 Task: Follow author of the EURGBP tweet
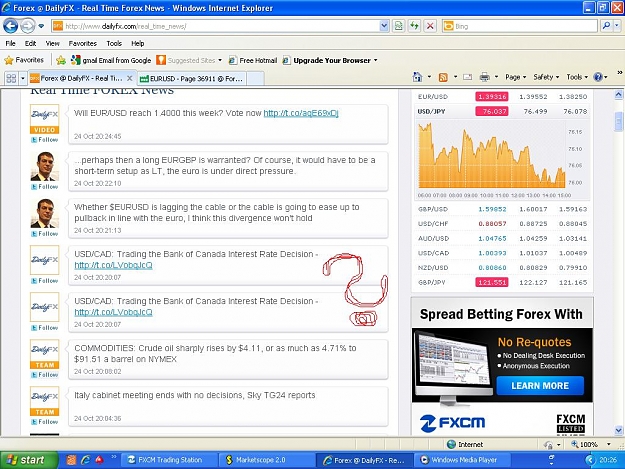(x=45, y=187)
